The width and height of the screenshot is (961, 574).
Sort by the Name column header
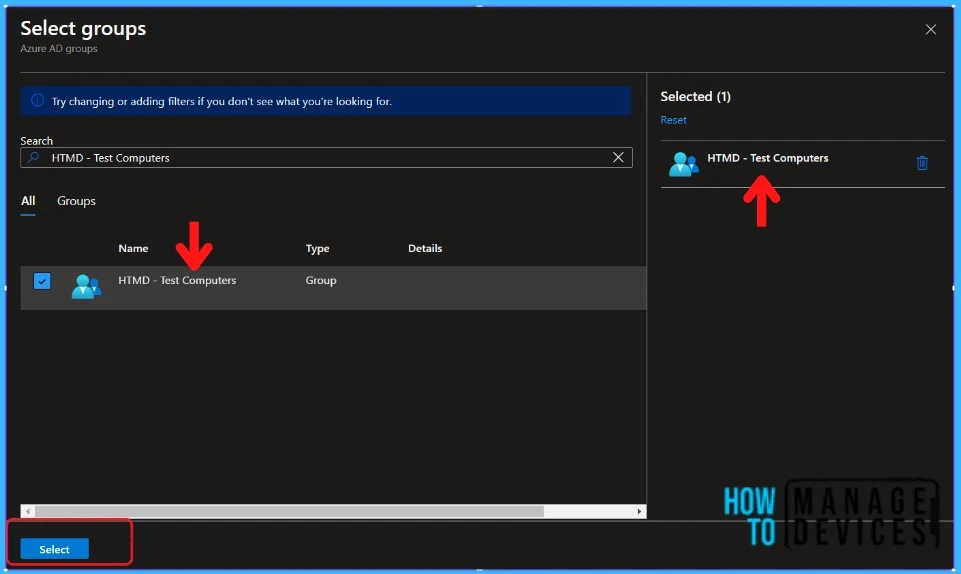coord(133,248)
